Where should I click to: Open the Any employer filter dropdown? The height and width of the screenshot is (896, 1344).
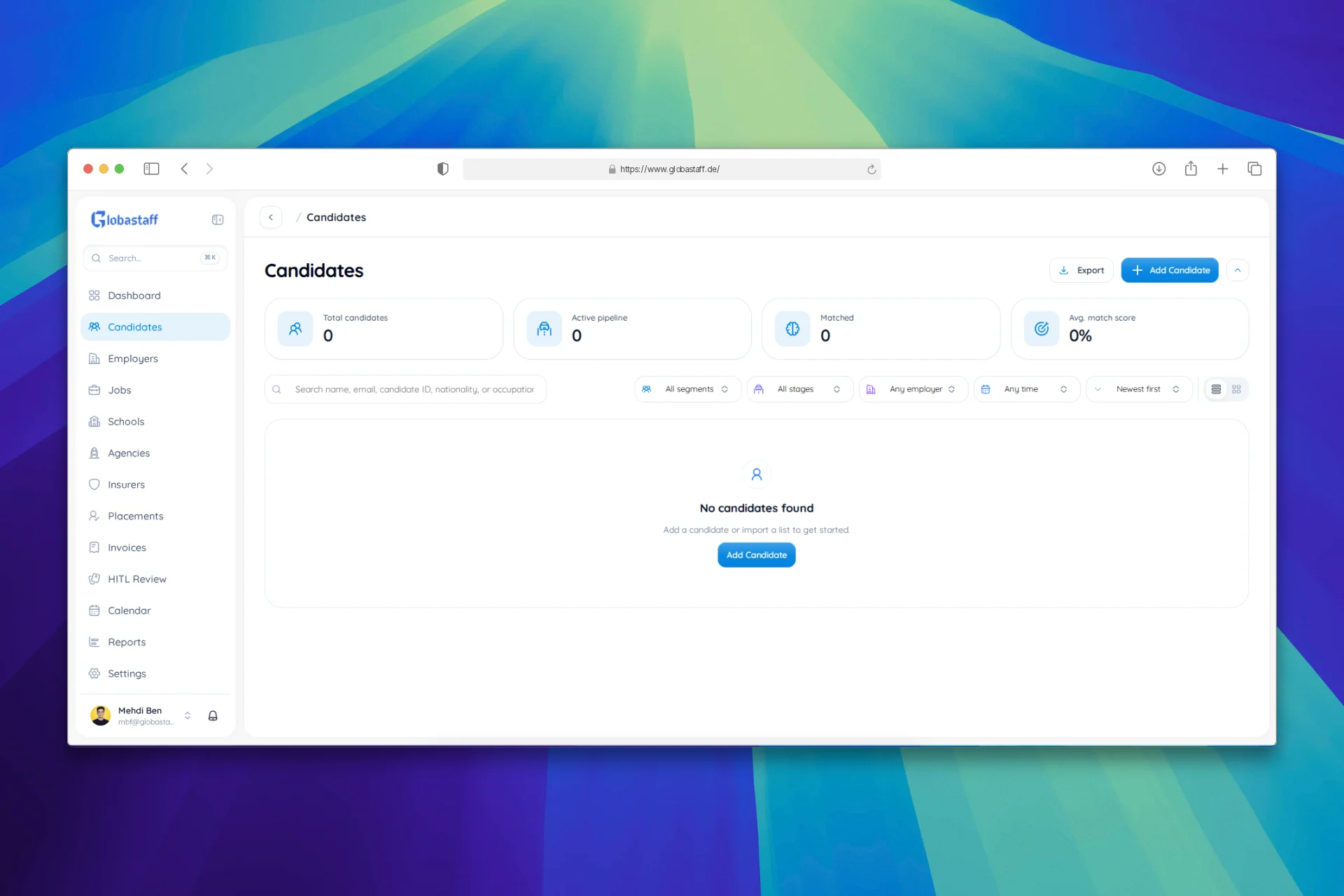point(913,389)
